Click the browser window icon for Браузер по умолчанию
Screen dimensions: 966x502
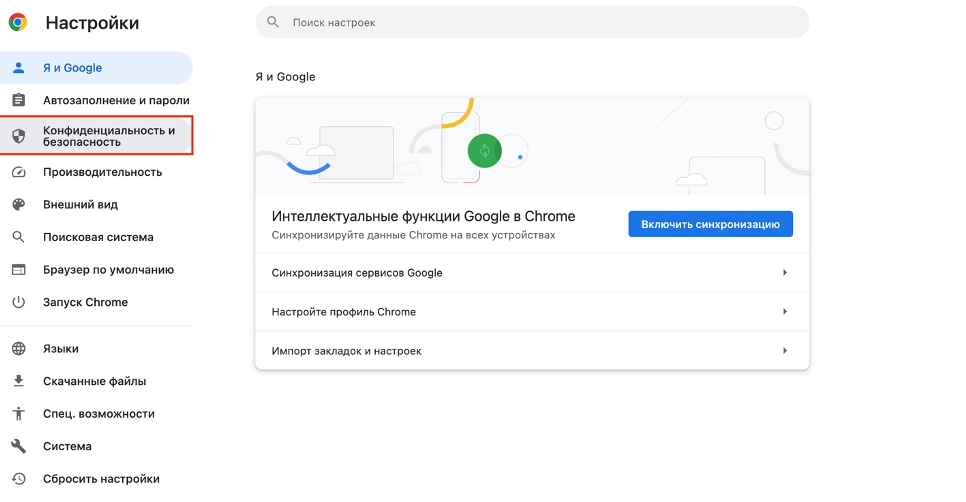18,270
